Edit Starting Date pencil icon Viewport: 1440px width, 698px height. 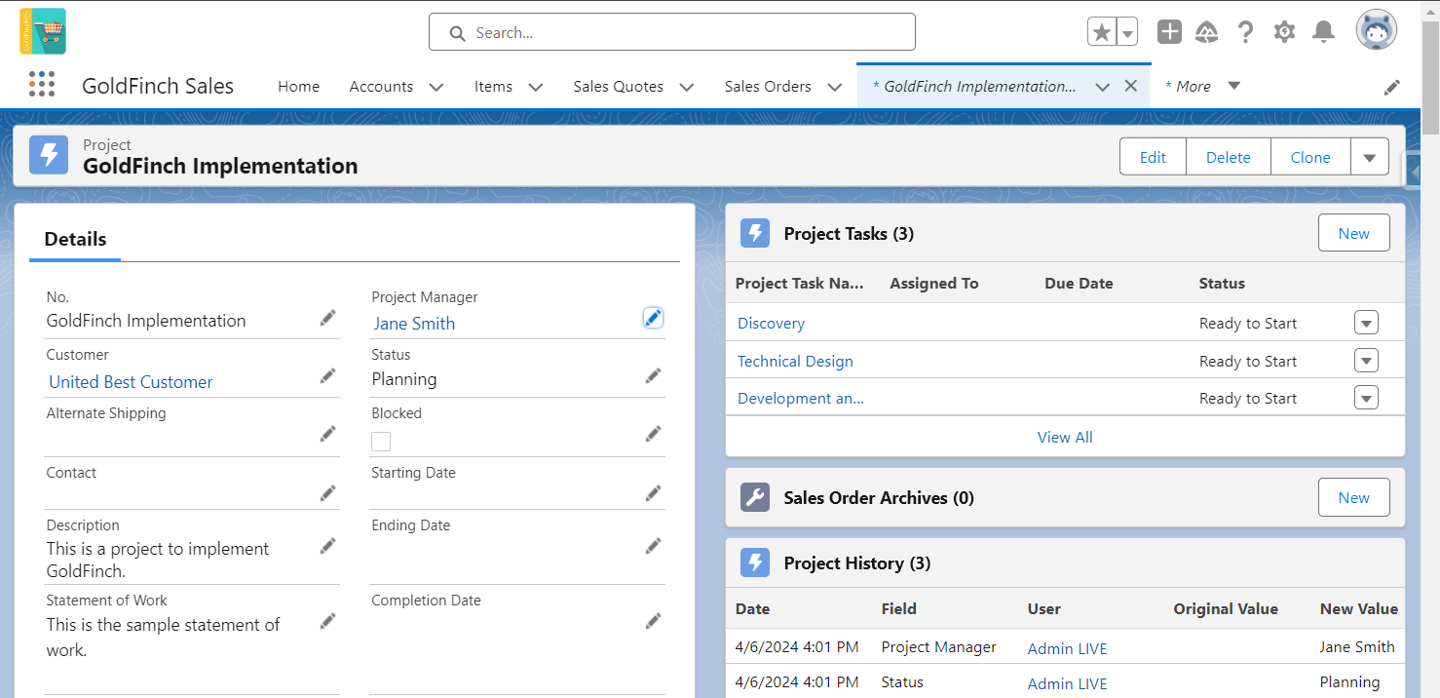(653, 493)
